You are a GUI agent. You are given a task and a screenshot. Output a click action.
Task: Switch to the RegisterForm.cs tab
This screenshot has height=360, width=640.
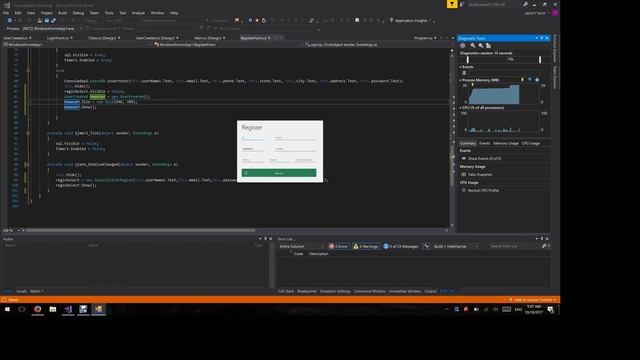click(253, 38)
